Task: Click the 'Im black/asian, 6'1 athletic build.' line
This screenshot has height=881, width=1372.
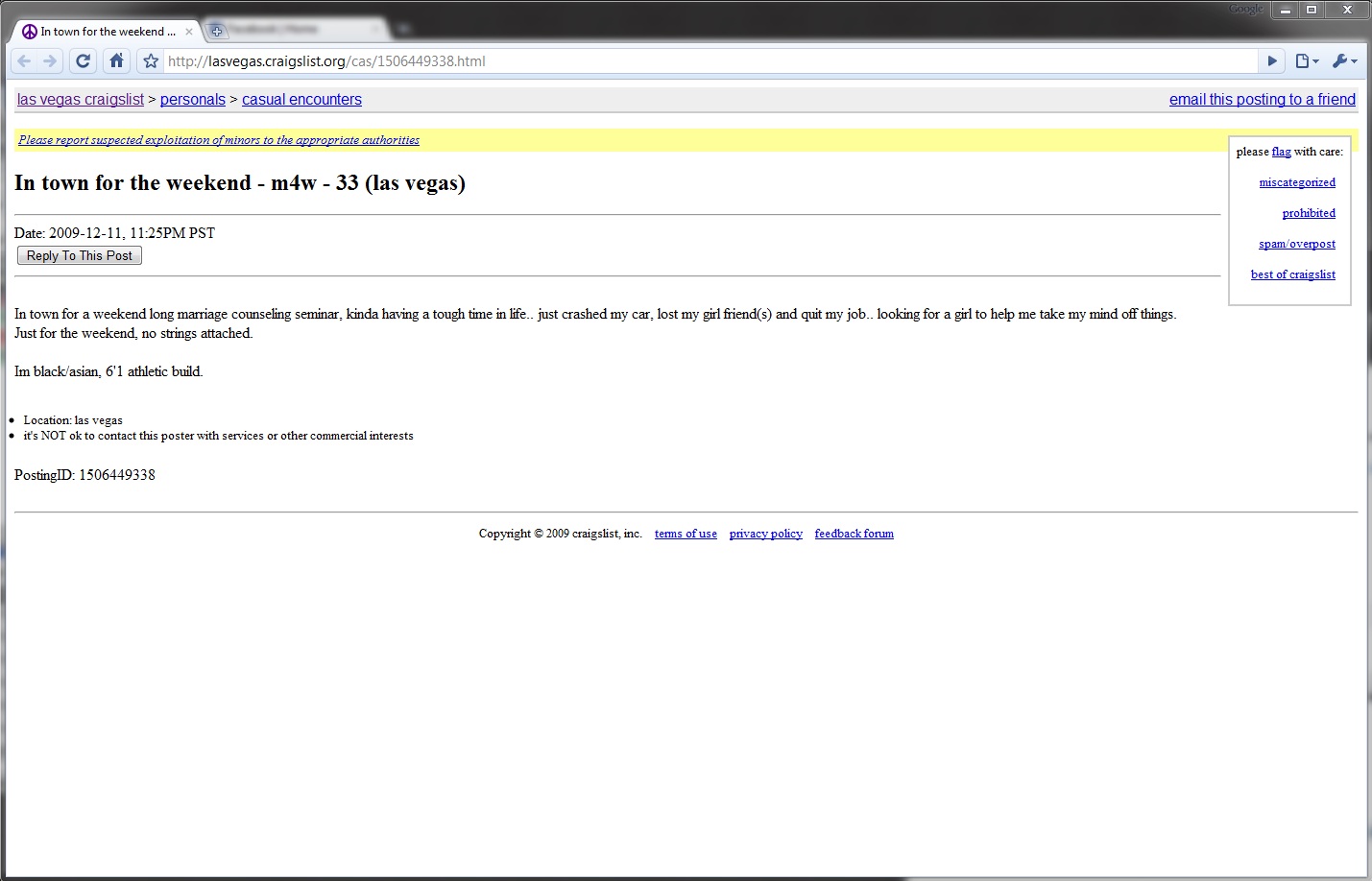Action: click(x=108, y=371)
